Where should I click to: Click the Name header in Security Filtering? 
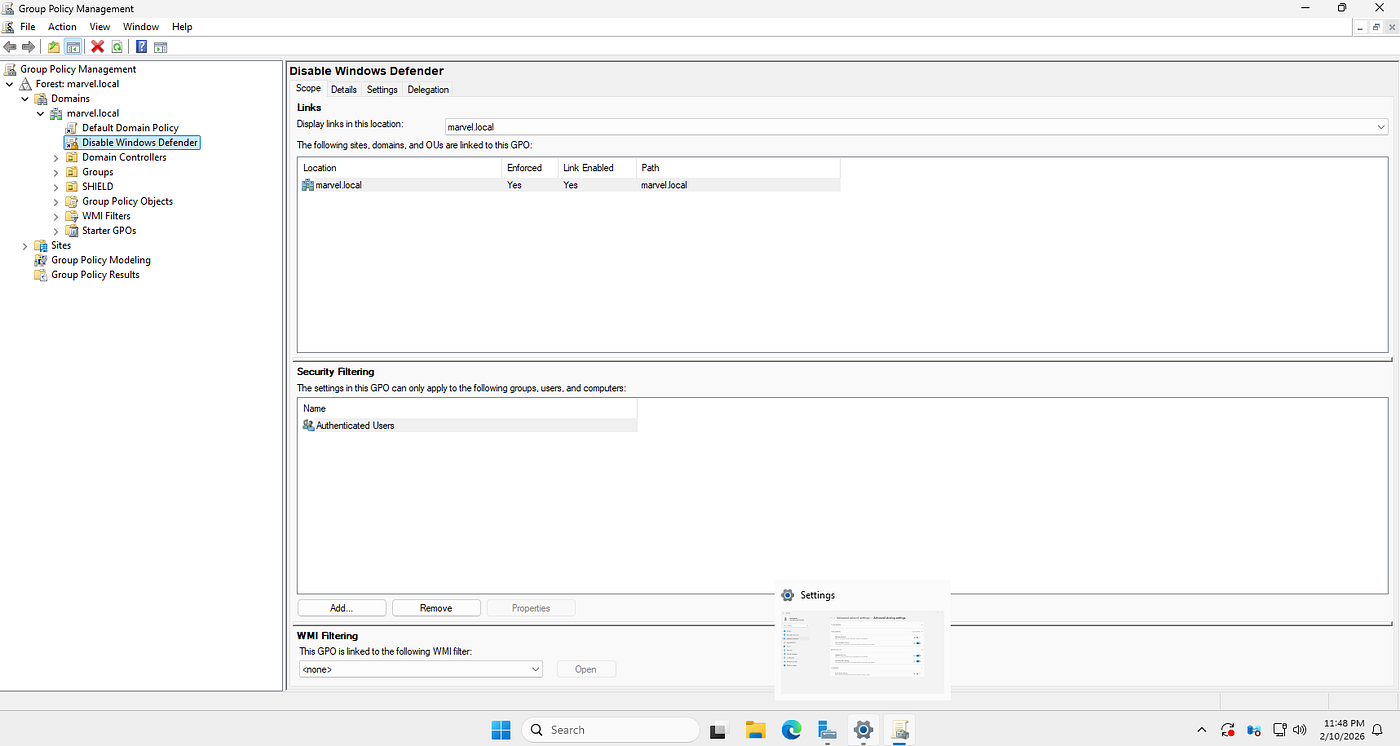467,408
